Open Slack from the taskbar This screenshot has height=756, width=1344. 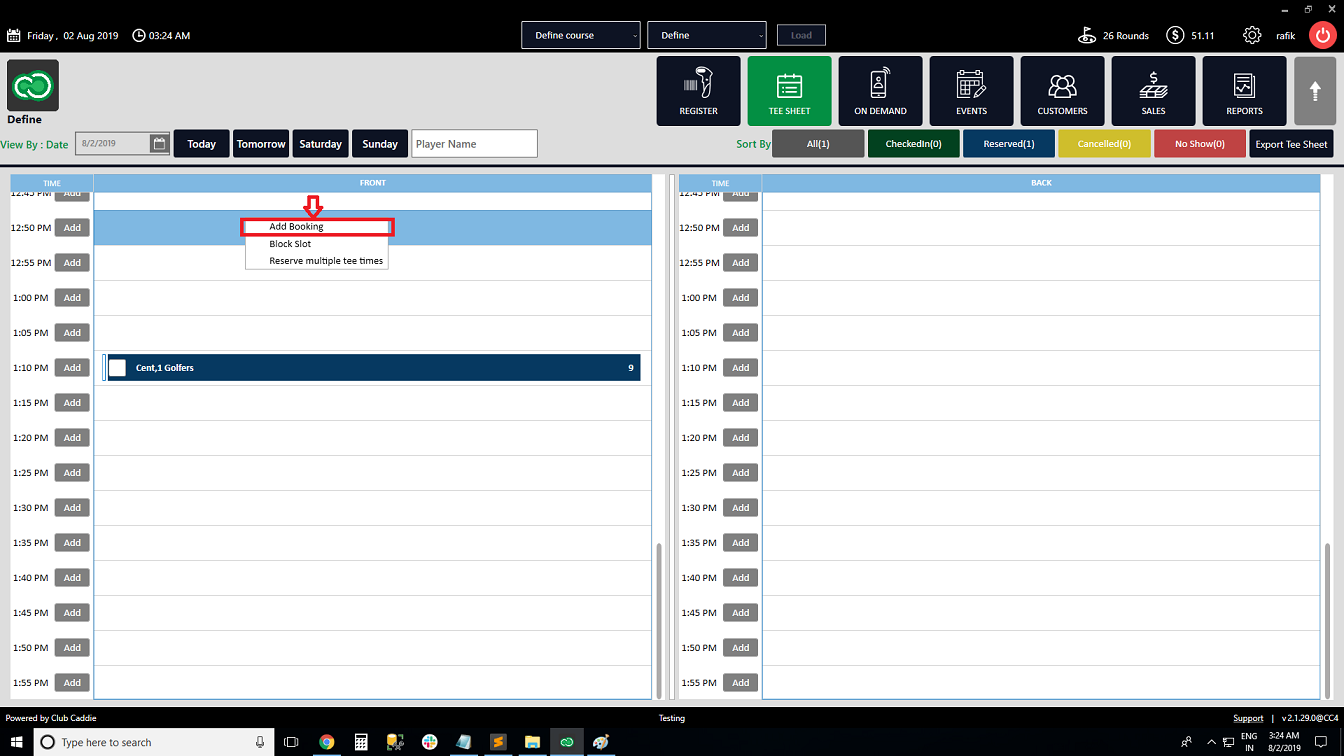[430, 742]
